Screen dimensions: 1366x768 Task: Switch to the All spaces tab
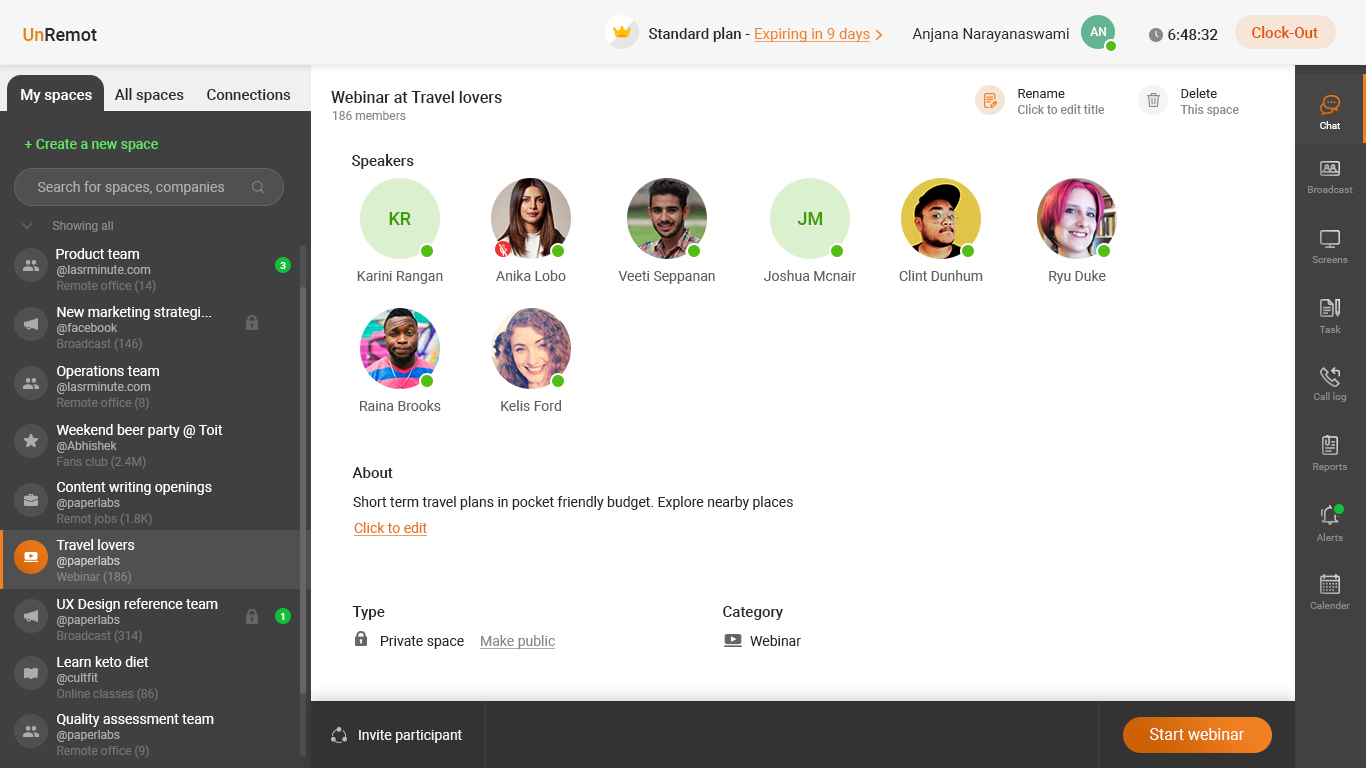click(x=149, y=95)
